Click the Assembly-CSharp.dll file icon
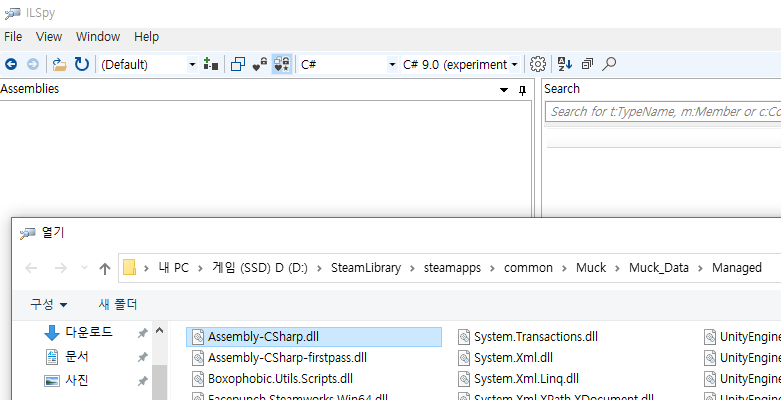Image resolution: width=781 pixels, height=400 pixels. click(198, 337)
